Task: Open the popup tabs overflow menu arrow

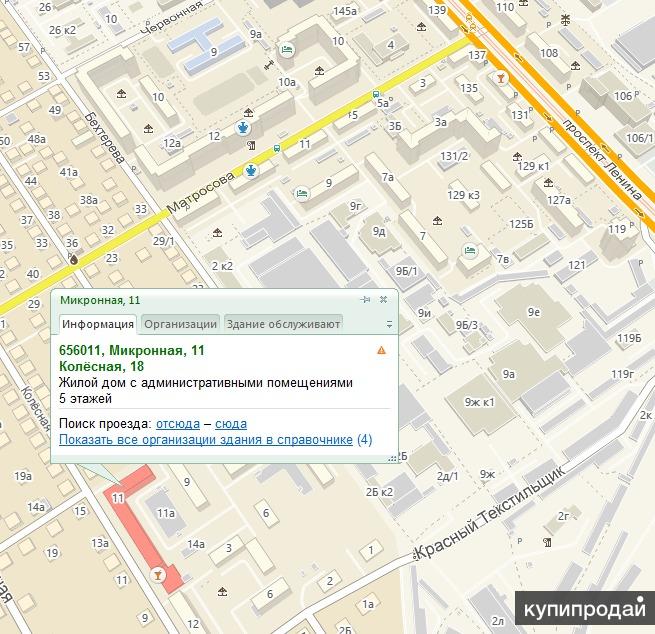Action: coord(389,324)
